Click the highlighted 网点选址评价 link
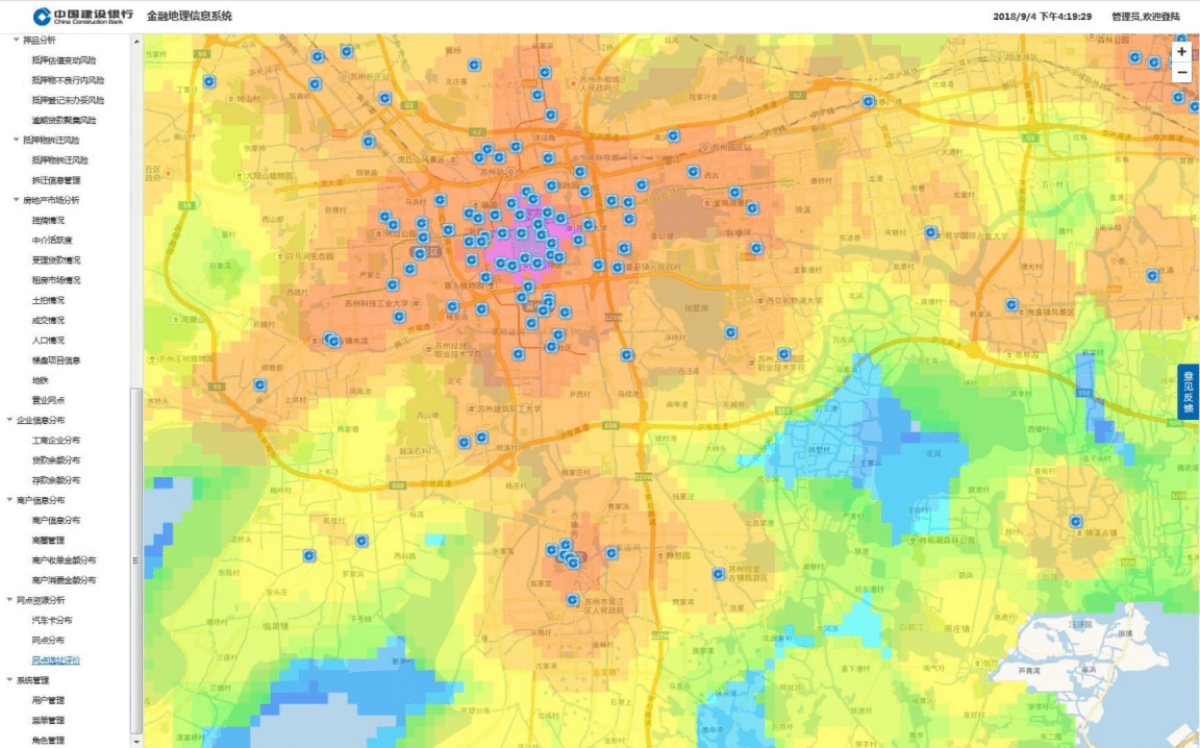1200x748 pixels. click(x=56, y=660)
